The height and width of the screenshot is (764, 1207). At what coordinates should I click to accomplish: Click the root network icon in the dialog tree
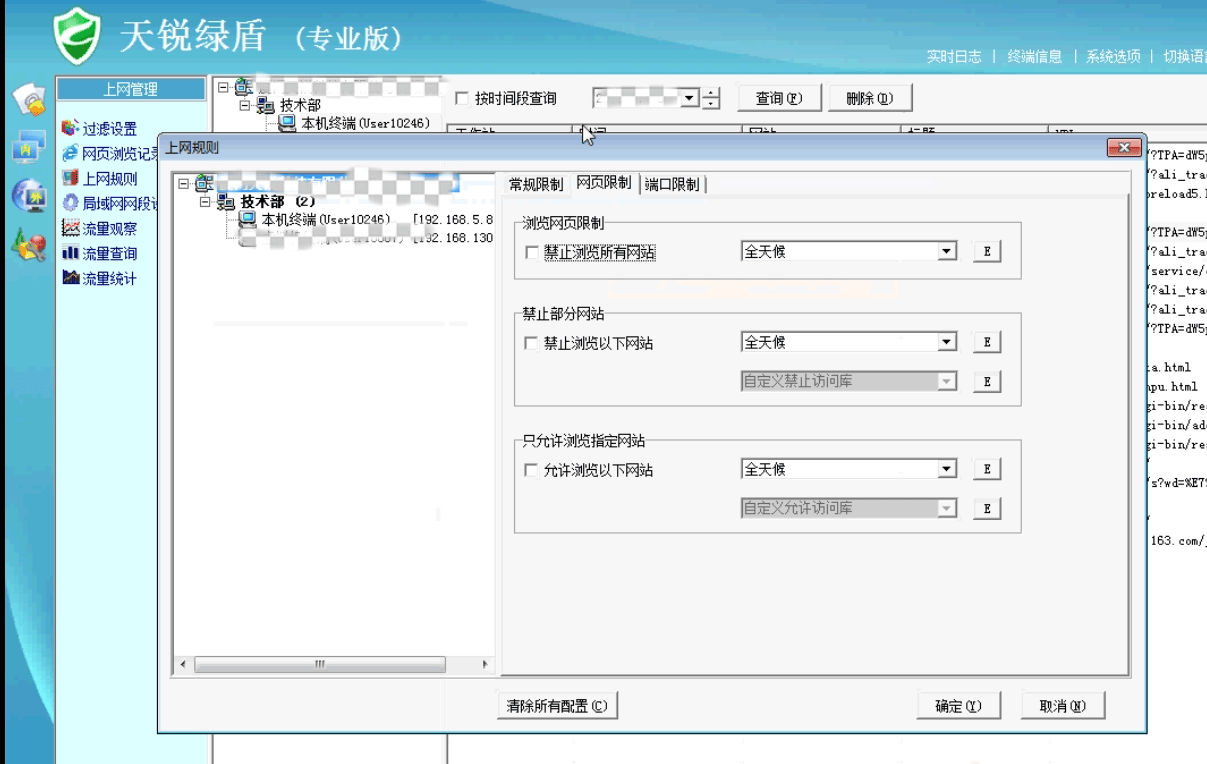click(204, 183)
